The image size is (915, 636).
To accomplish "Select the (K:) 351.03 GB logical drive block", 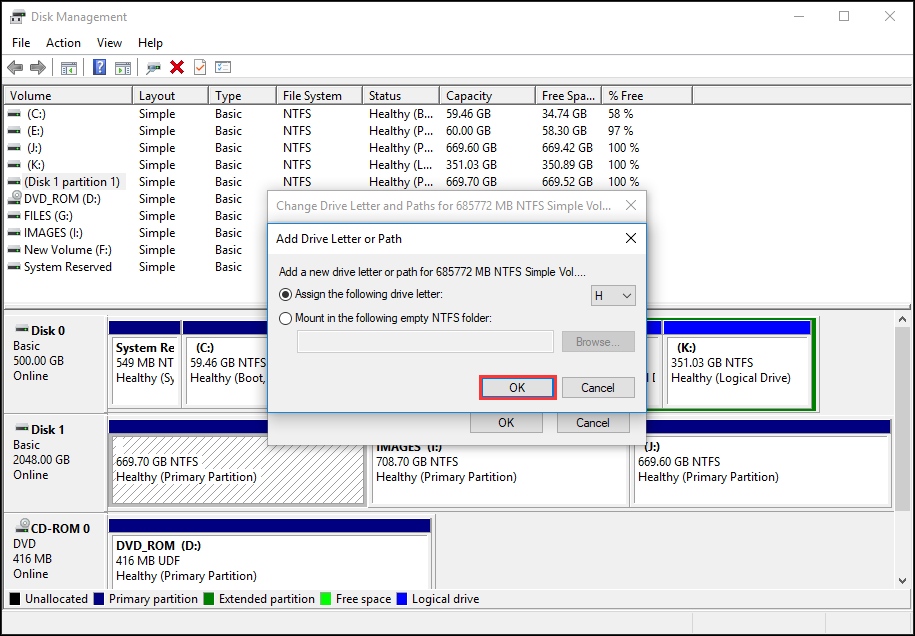I will (x=738, y=371).
